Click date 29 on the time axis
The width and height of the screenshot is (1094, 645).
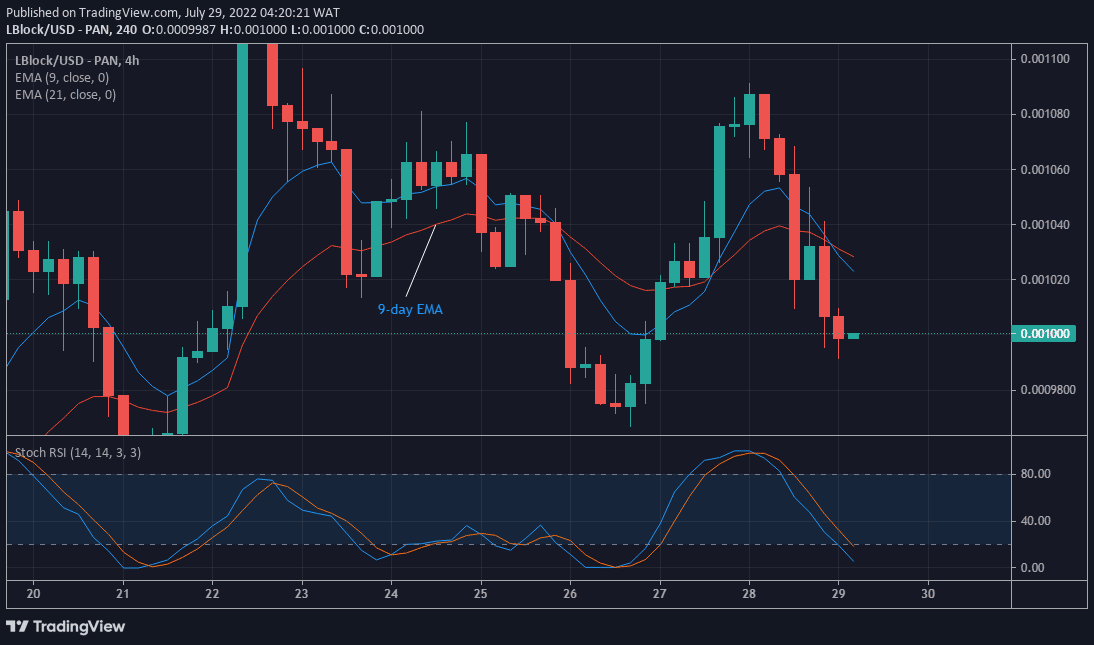tap(839, 594)
